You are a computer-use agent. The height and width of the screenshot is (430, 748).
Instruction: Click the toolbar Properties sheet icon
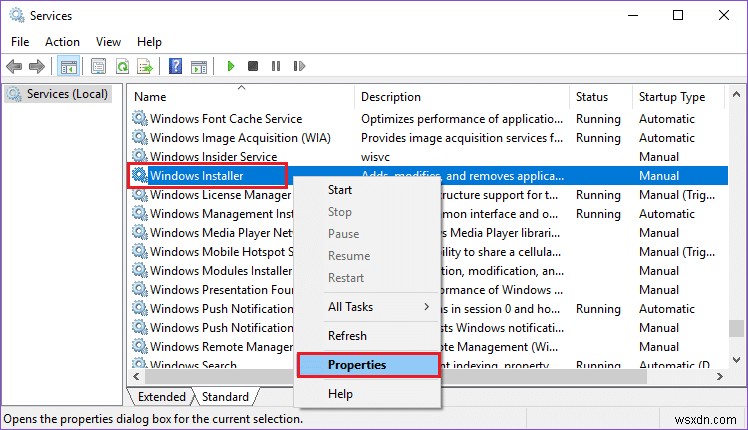98,66
